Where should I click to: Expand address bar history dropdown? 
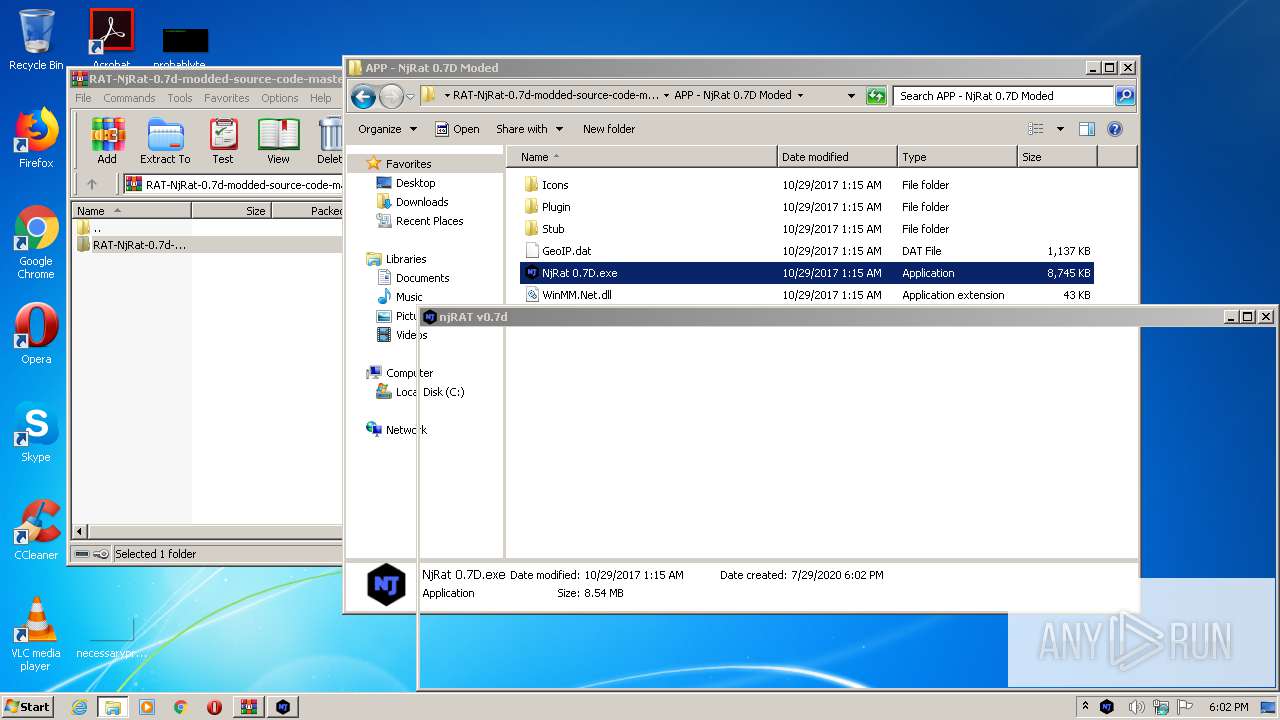pyautogui.click(x=851, y=96)
